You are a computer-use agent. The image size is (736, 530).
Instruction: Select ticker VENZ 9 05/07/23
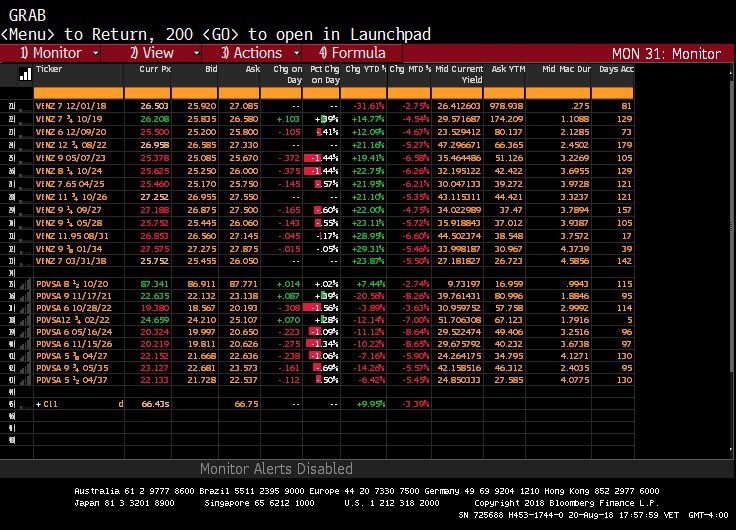(70, 158)
